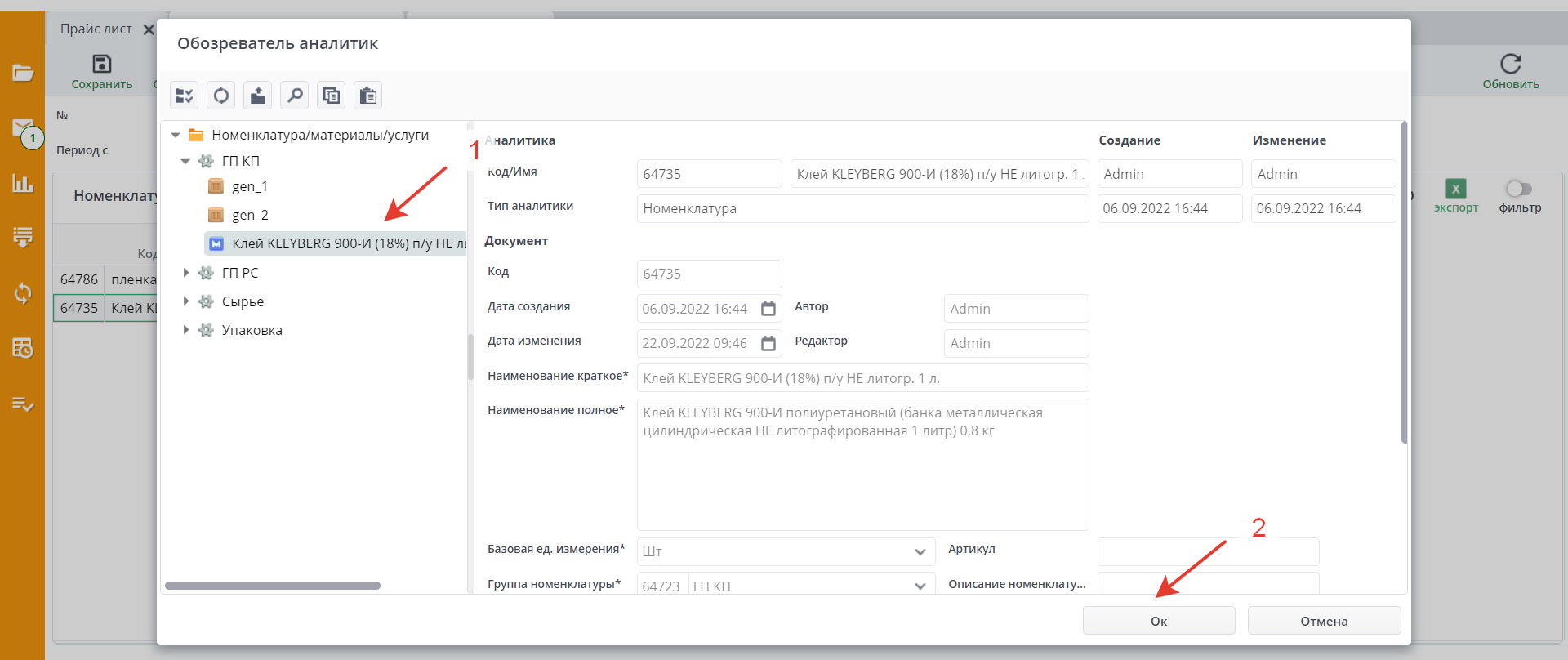Click cell 64735 in background table
This screenshot has height=660, width=1568.
[78, 308]
